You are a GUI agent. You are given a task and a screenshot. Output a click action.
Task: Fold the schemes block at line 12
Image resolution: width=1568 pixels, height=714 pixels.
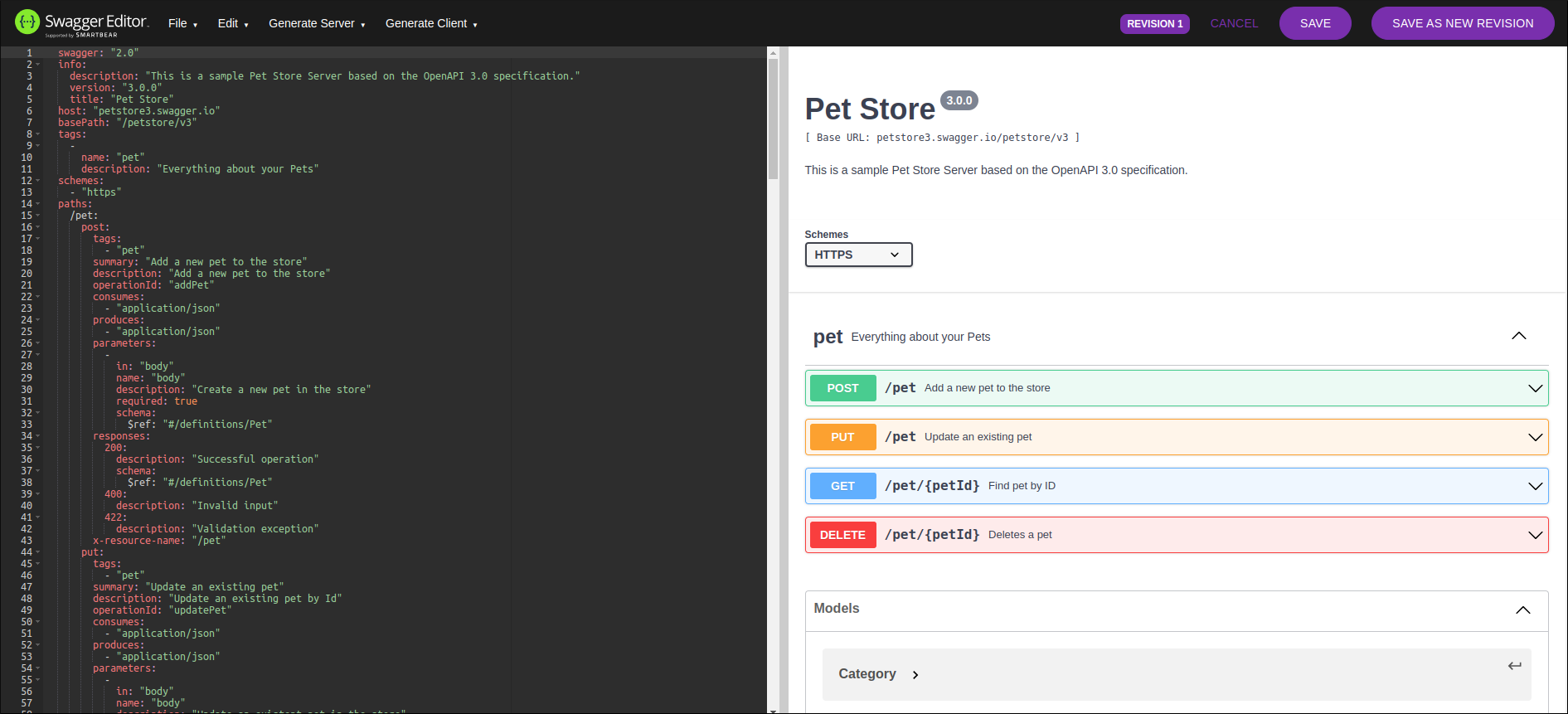pyautogui.click(x=38, y=181)
